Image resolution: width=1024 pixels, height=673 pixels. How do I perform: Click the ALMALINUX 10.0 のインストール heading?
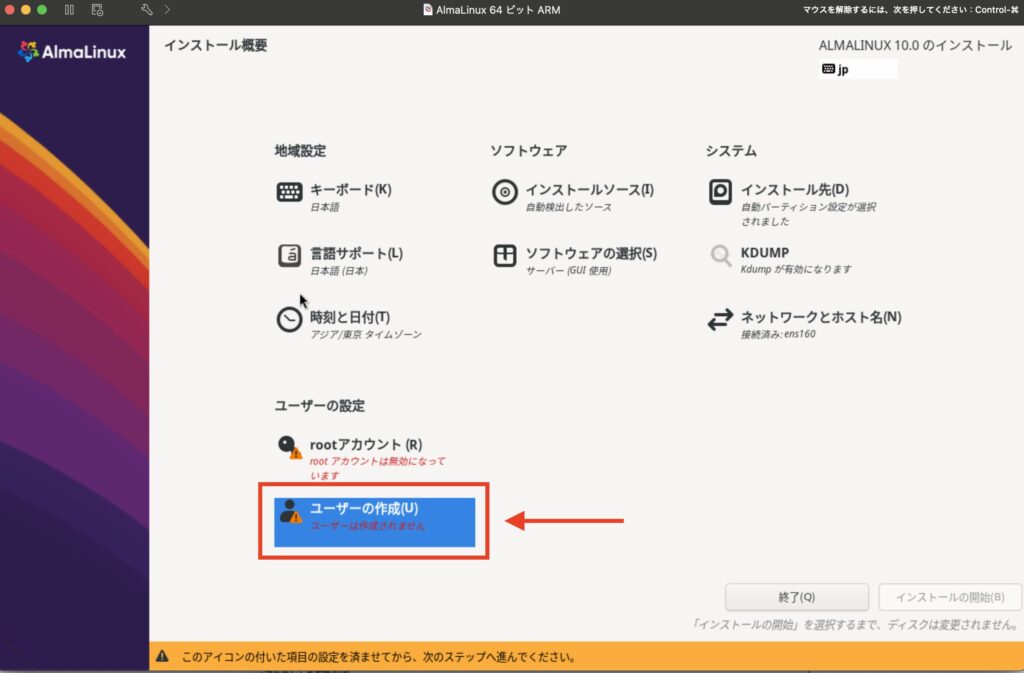[x=915, y=45]
